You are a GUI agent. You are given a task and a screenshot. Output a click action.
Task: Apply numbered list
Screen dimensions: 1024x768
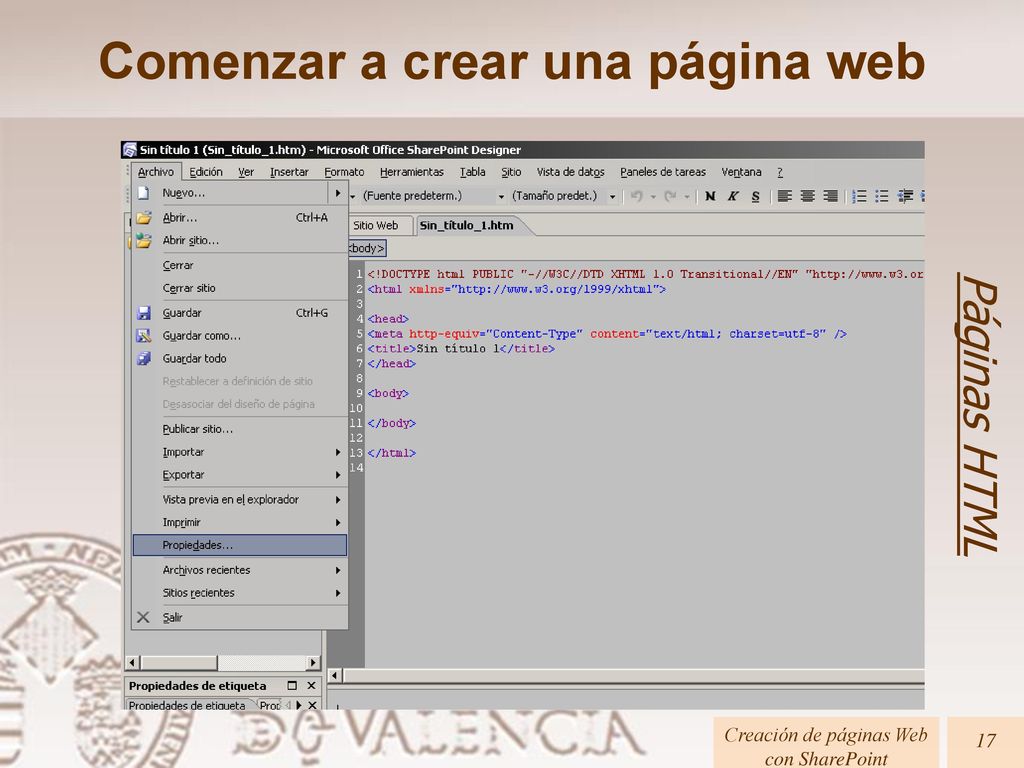pos(859,196)
